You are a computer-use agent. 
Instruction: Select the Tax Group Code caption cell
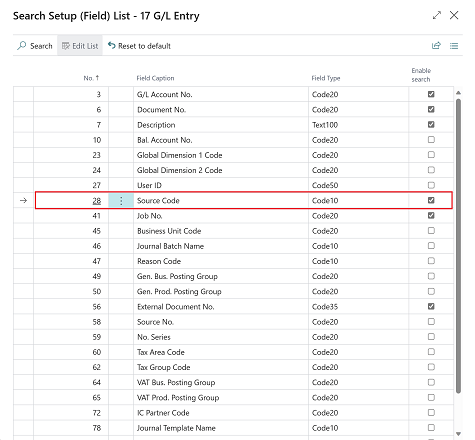[221, 367]
